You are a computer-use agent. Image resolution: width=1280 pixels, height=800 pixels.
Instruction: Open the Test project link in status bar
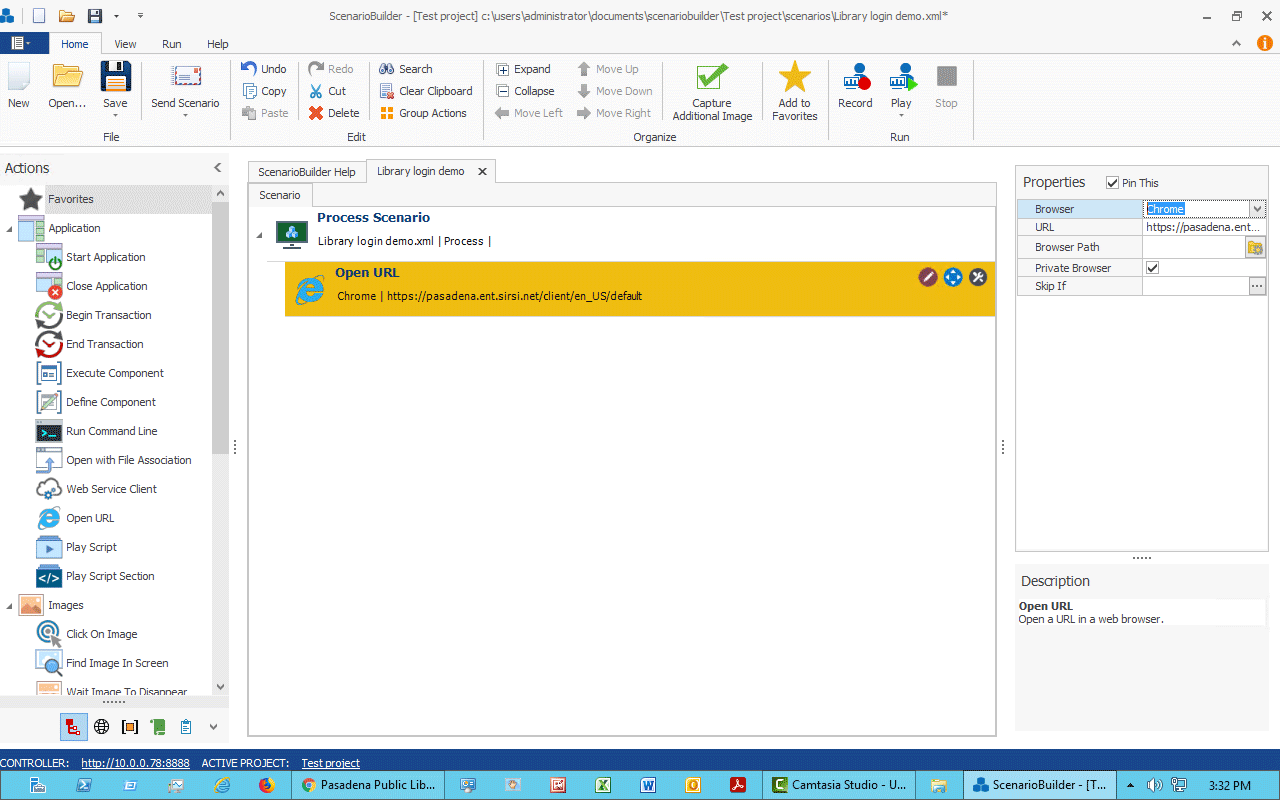point(330,762)
